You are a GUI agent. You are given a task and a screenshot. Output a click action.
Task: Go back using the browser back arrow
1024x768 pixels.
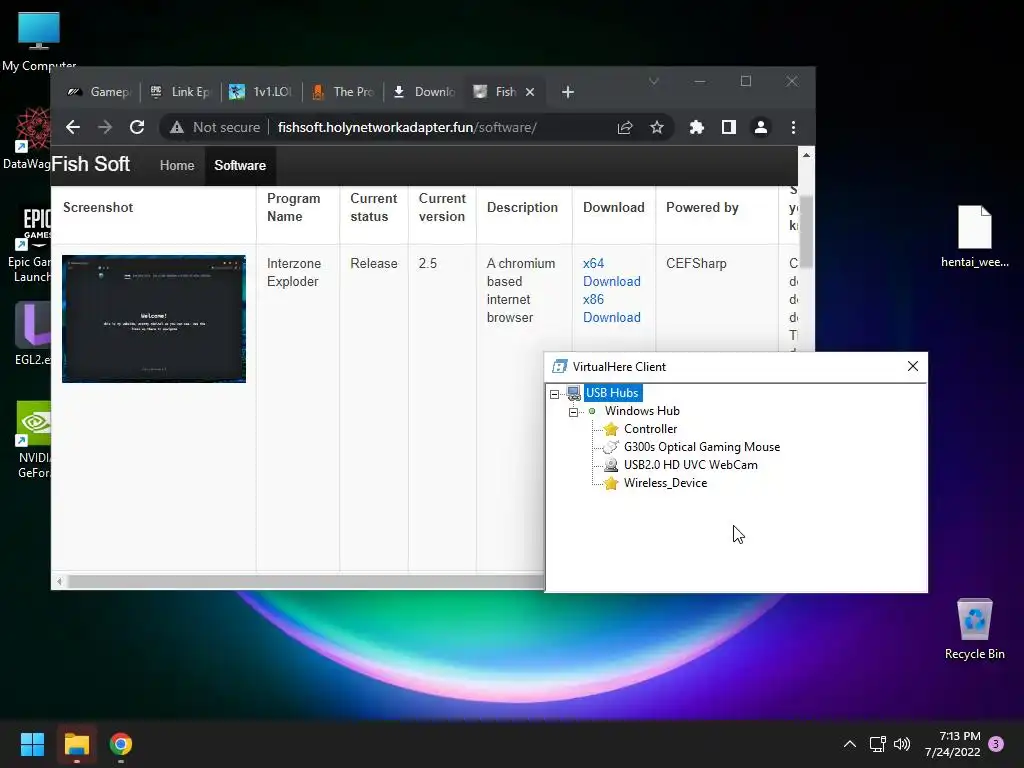73,127
